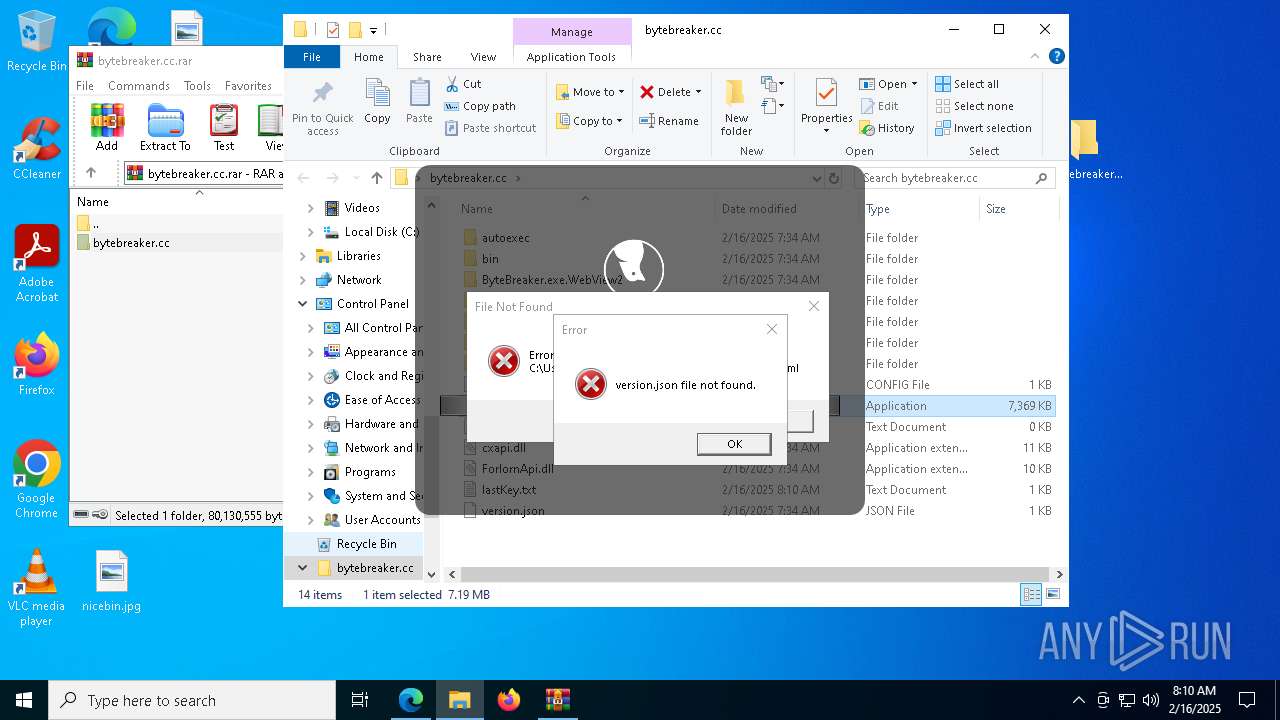Select bytebreaker.cc folder in WinRAR list

coord(131,243)
